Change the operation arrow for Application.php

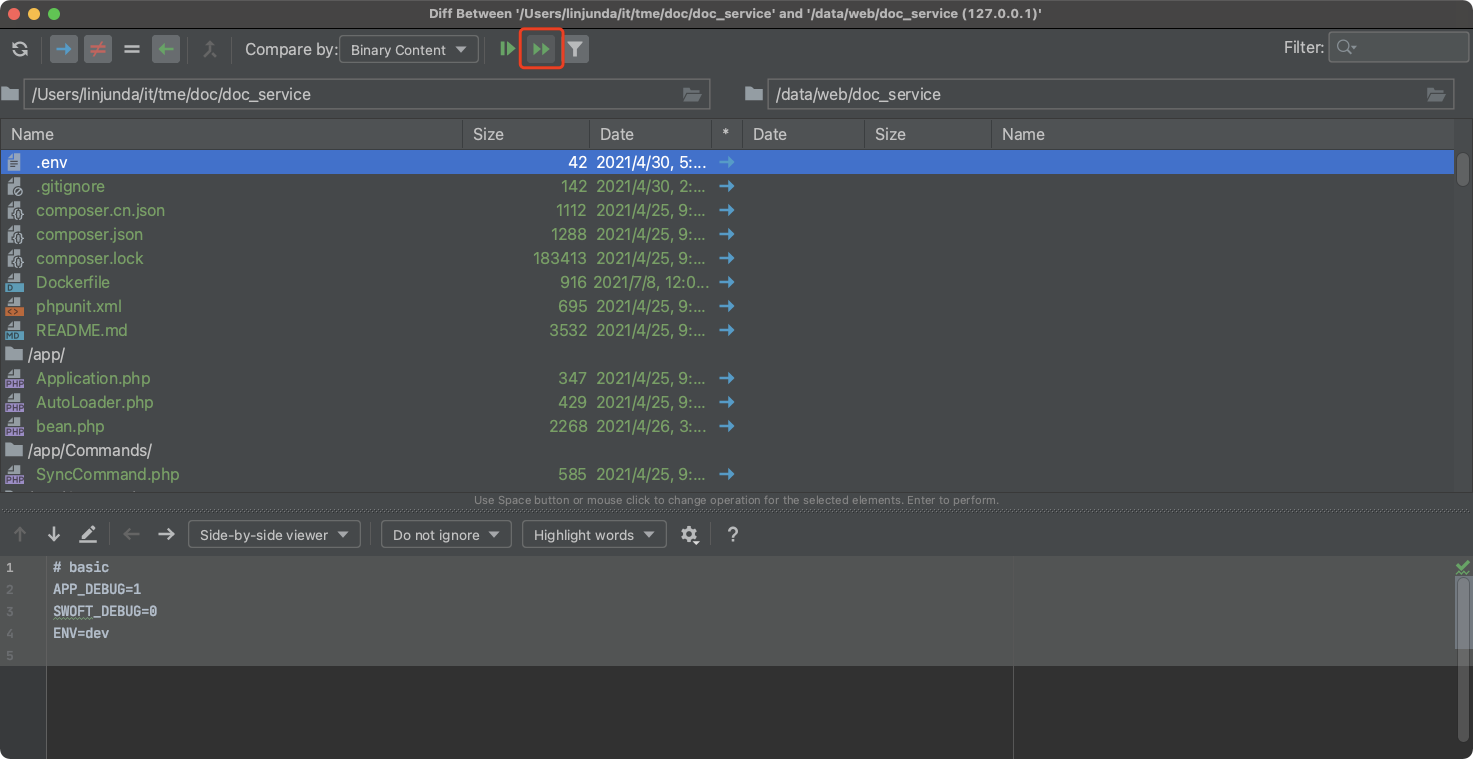727,378
